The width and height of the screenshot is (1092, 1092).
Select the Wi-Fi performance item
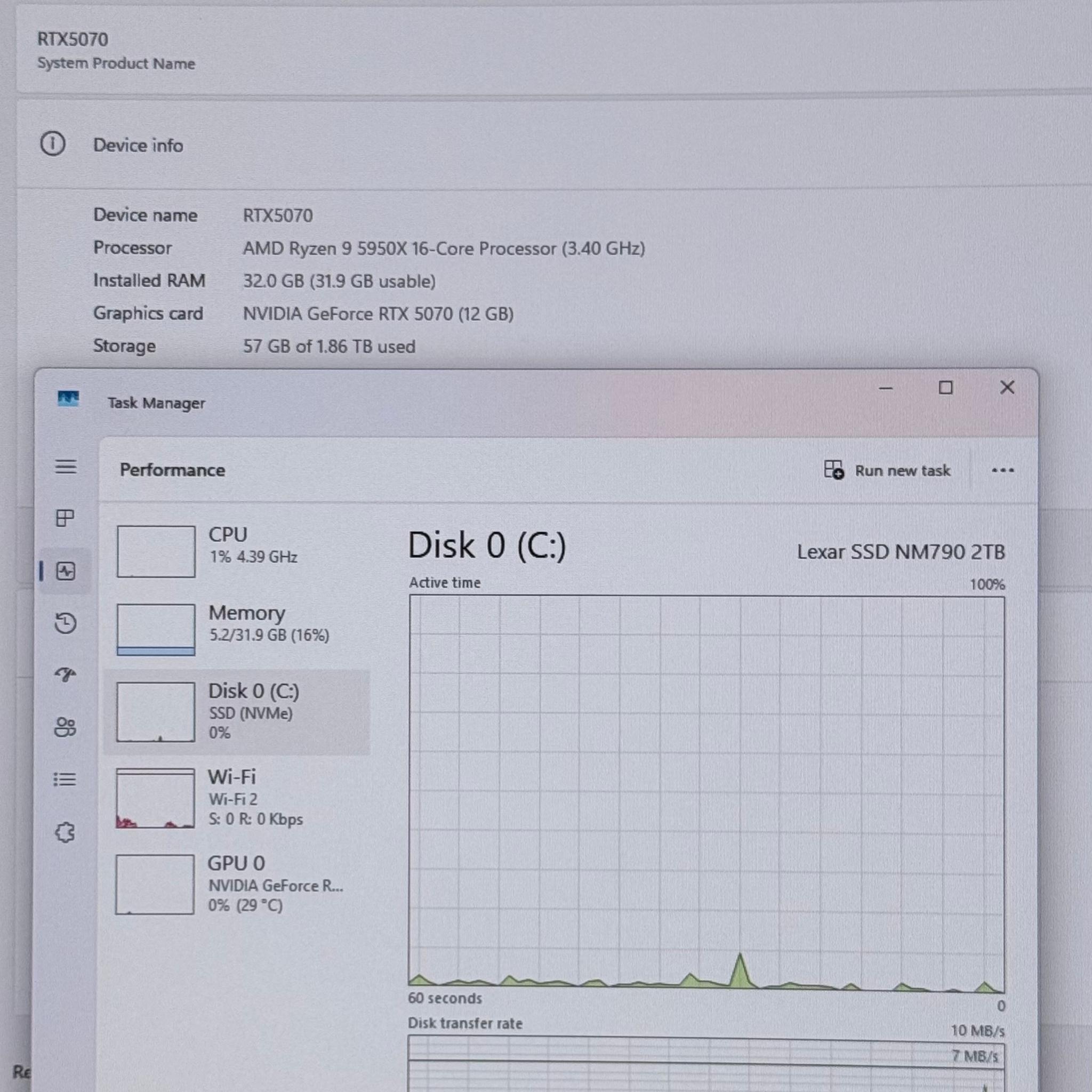(x=236, y=798)
